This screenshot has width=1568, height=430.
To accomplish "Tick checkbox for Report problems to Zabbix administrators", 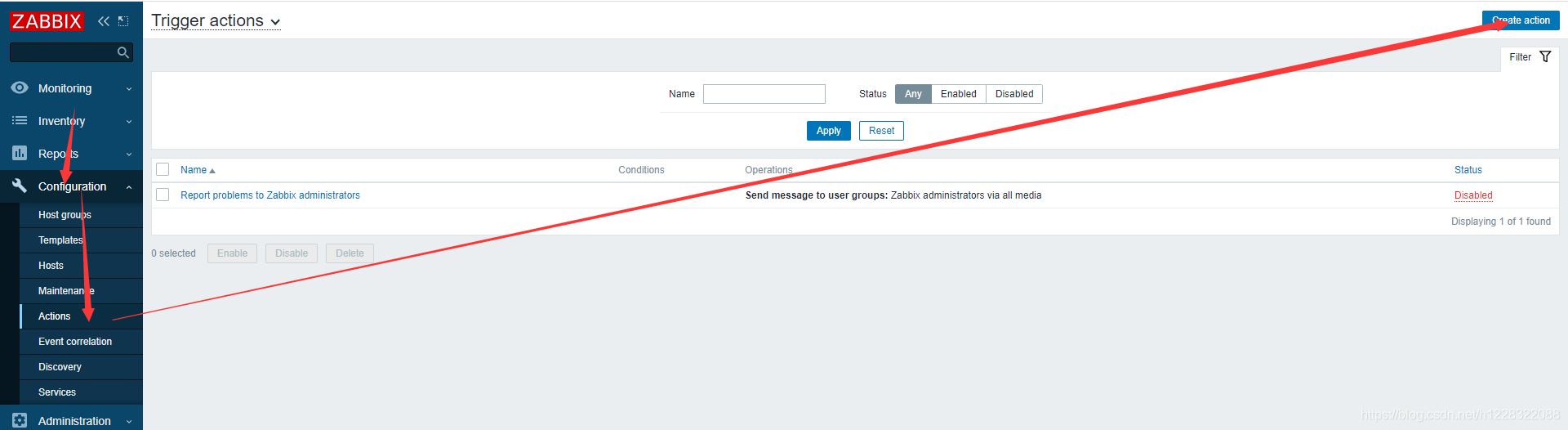I will [x=163, y=195].
